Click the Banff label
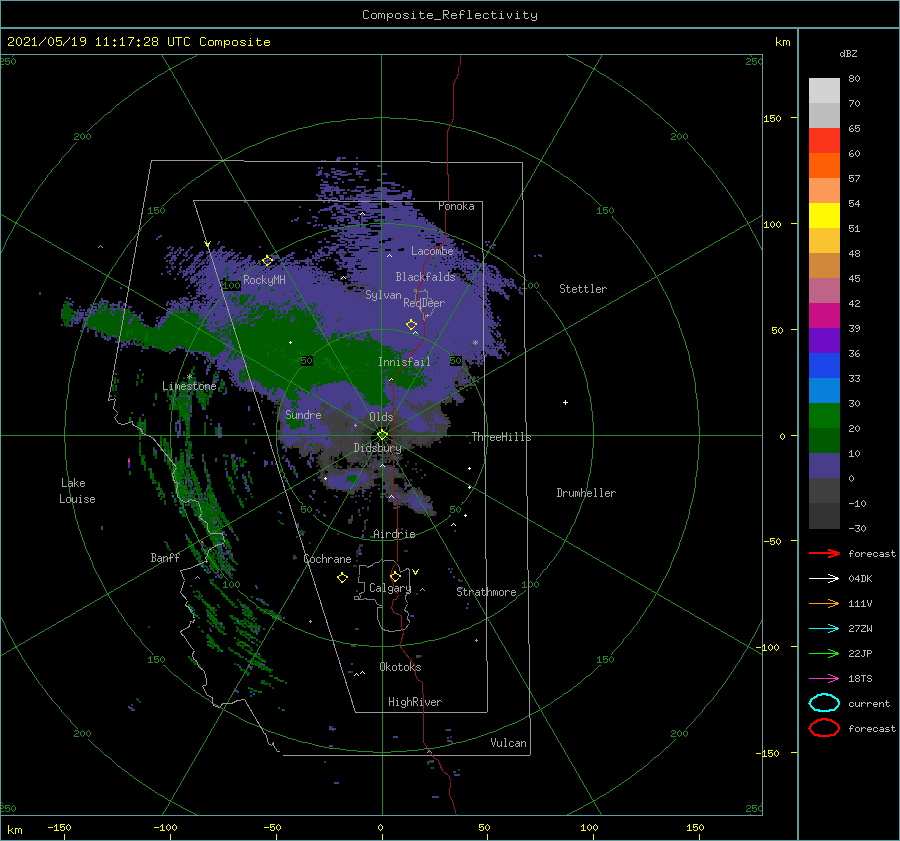 165,557
